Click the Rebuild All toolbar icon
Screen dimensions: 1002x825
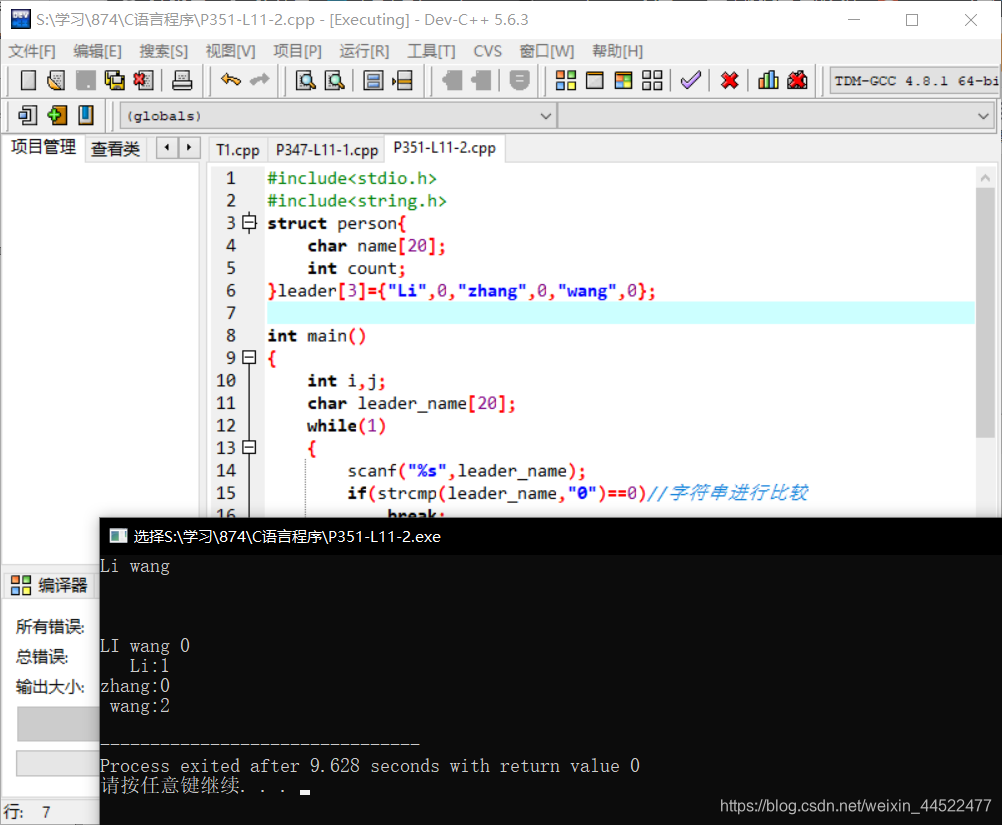click(x=652, y=81)
